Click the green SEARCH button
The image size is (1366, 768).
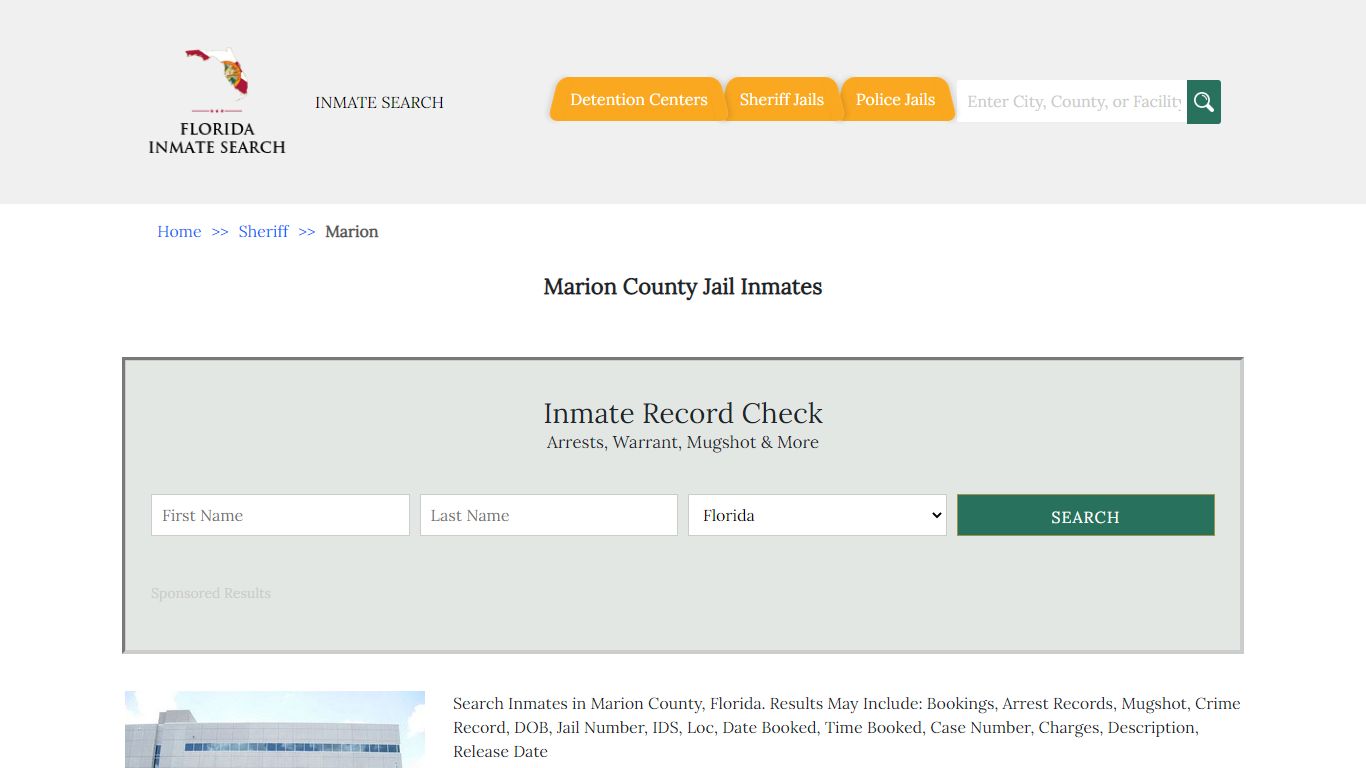coord(1086,515)
